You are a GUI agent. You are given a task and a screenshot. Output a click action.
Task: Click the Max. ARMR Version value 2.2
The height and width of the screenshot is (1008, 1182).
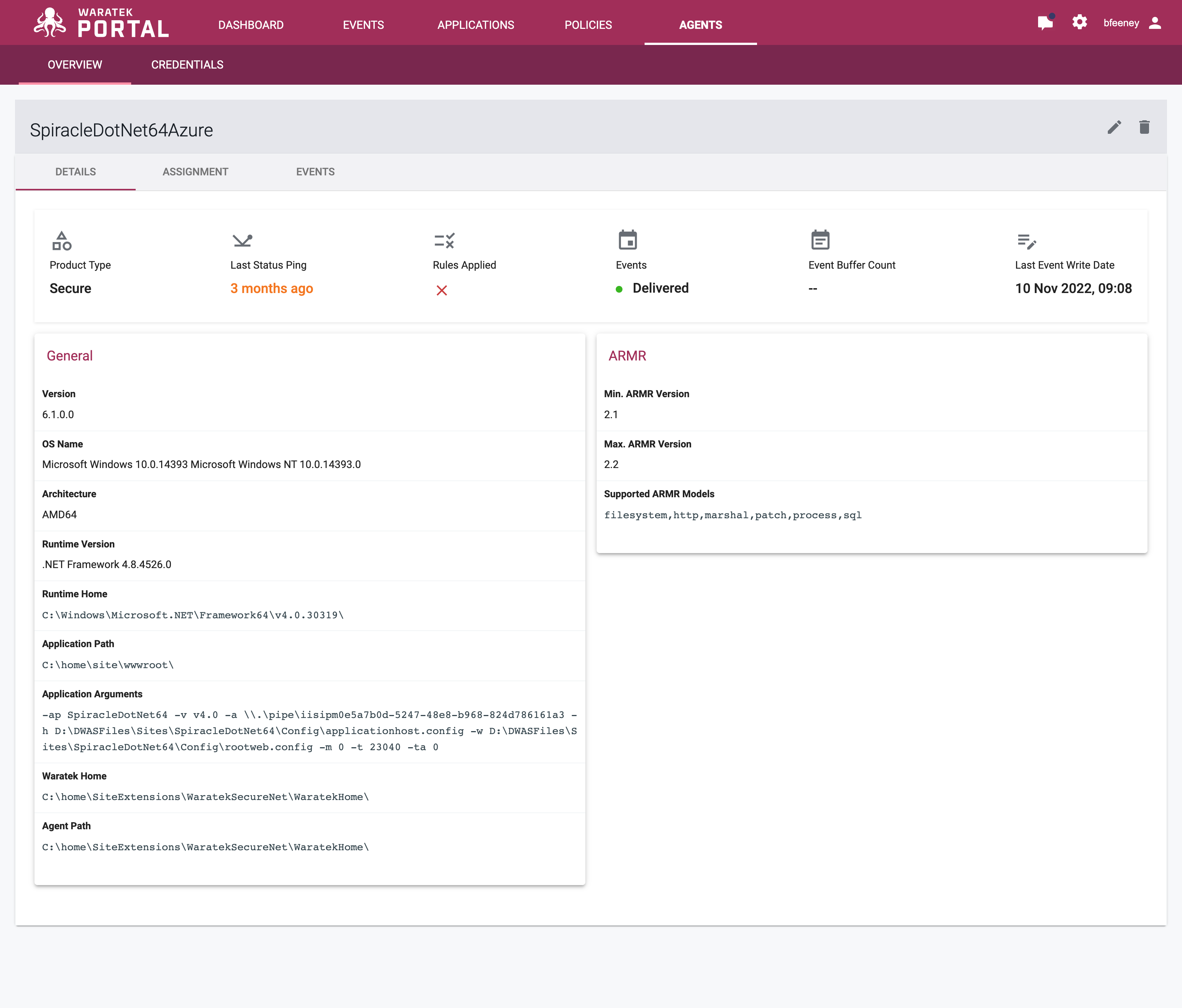coord(611,464)
